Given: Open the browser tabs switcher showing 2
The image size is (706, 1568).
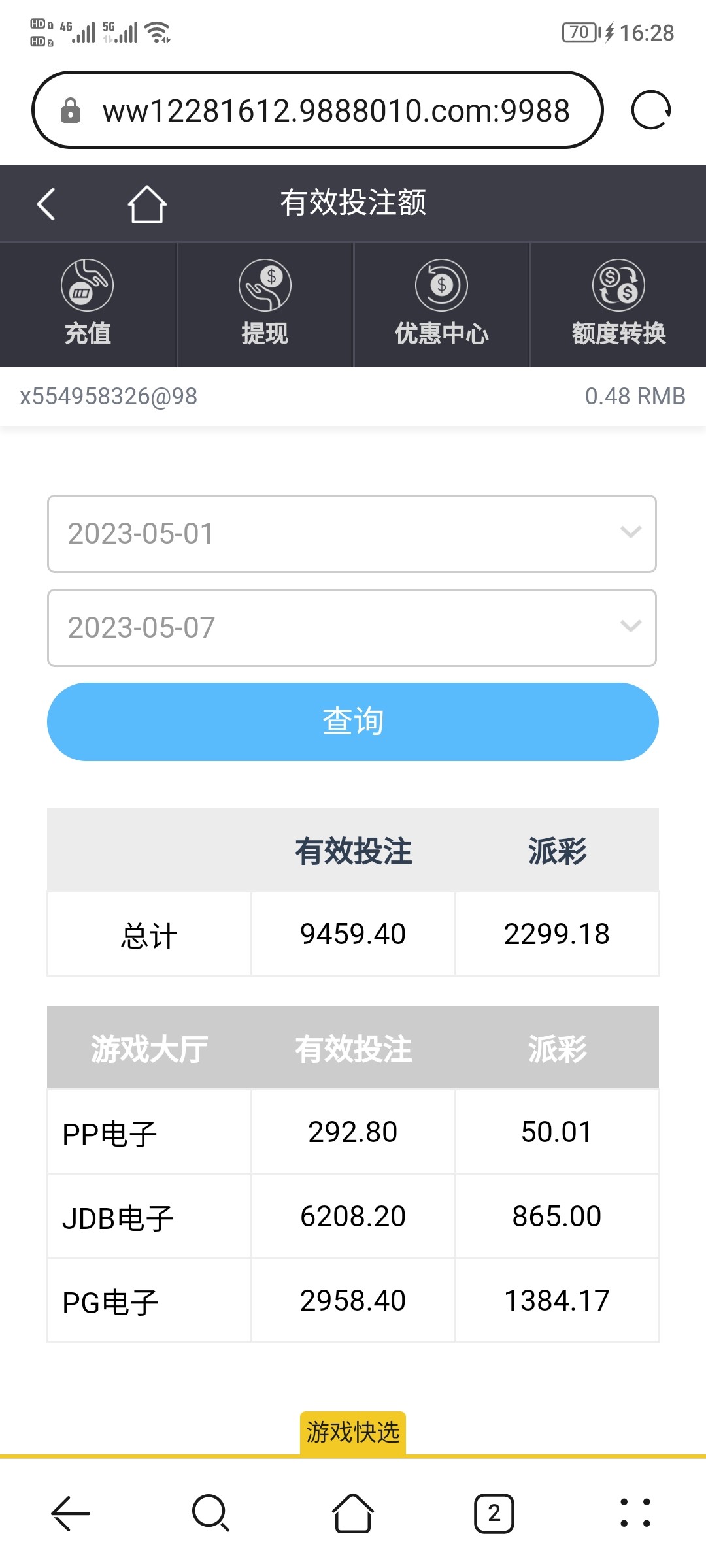Looking at the screenshot, I should (x=494, y=1512).
